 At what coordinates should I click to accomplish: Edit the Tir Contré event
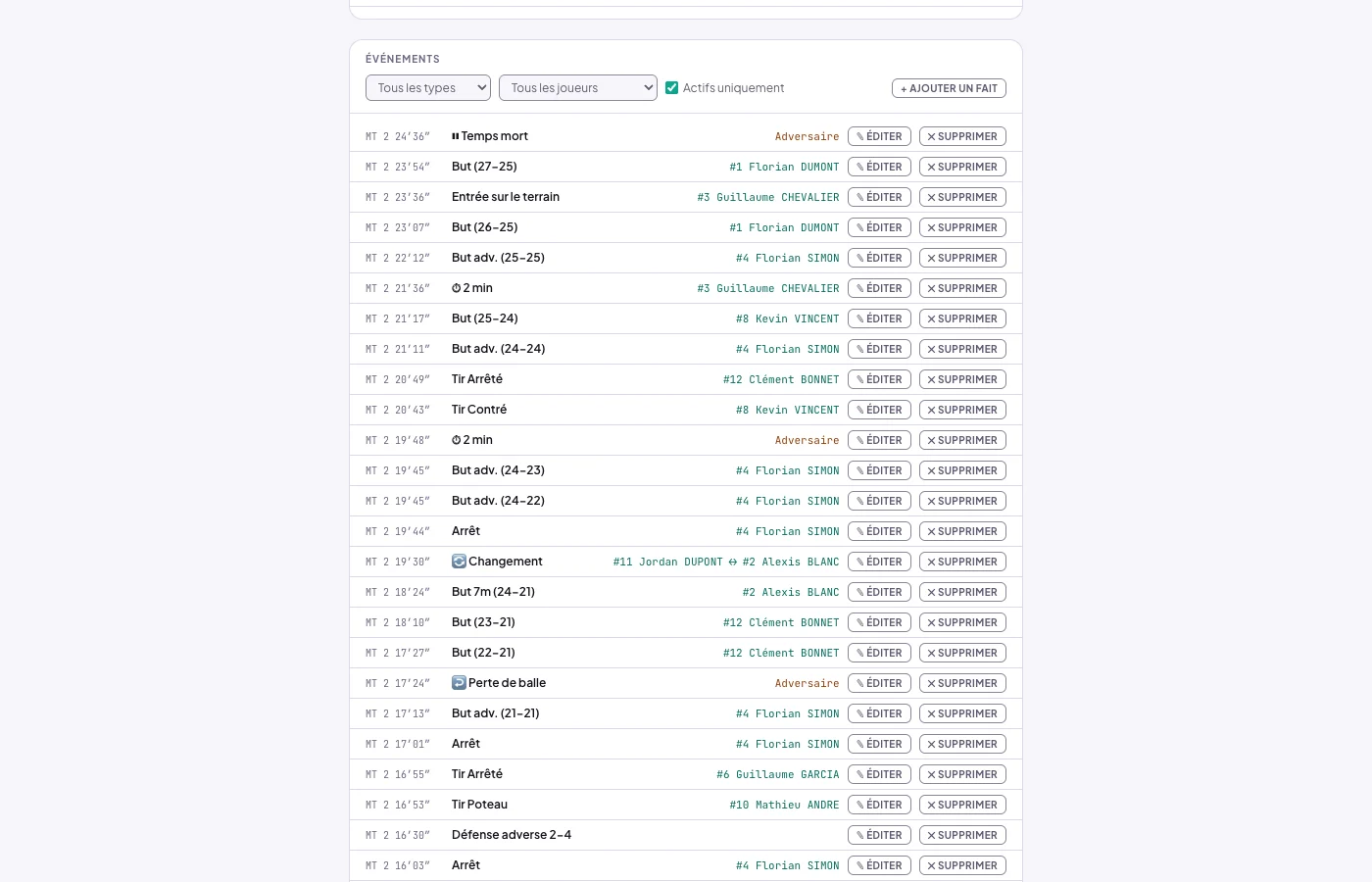(x=880, y=410)
